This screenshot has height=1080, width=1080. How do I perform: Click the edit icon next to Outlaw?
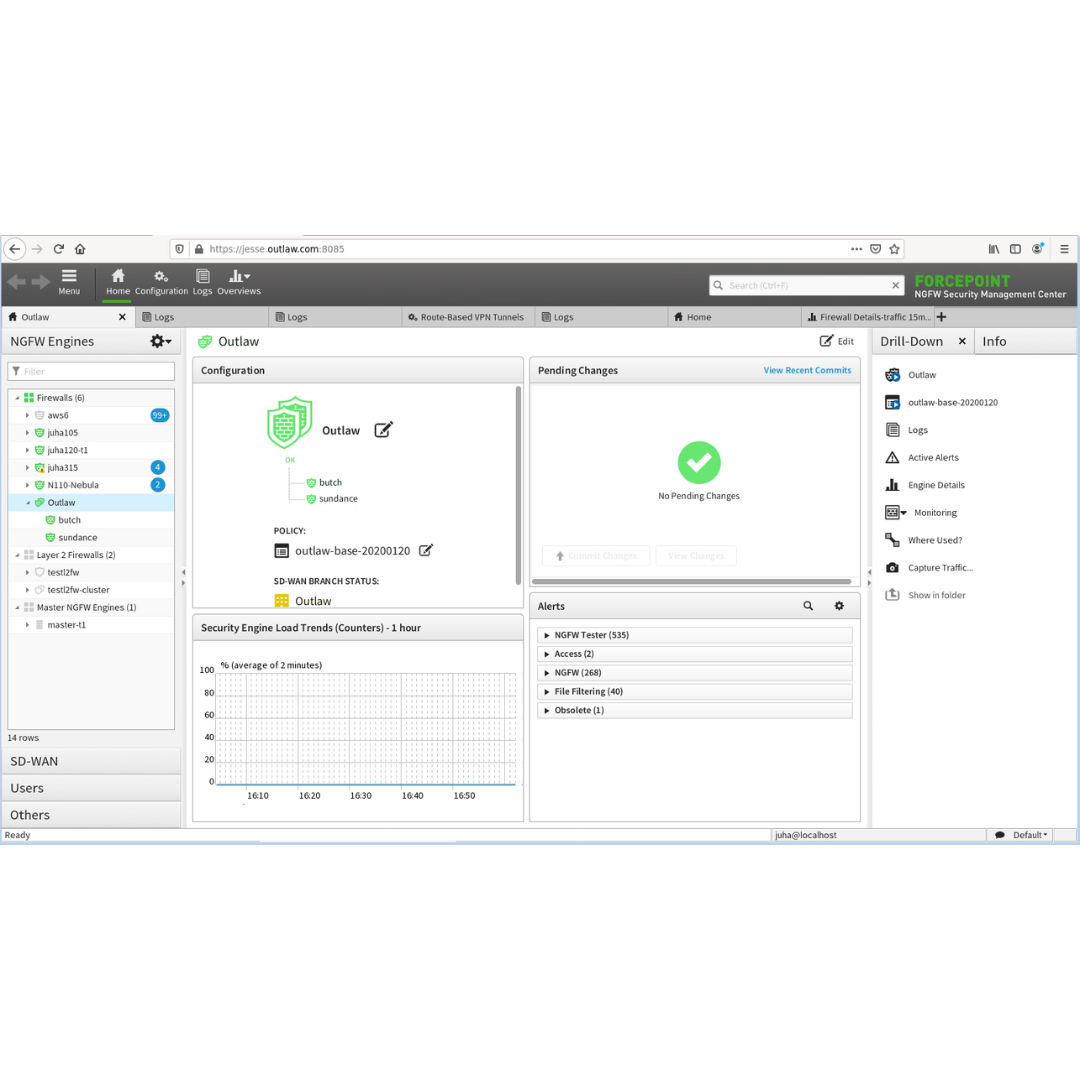[x=384, y=430]
